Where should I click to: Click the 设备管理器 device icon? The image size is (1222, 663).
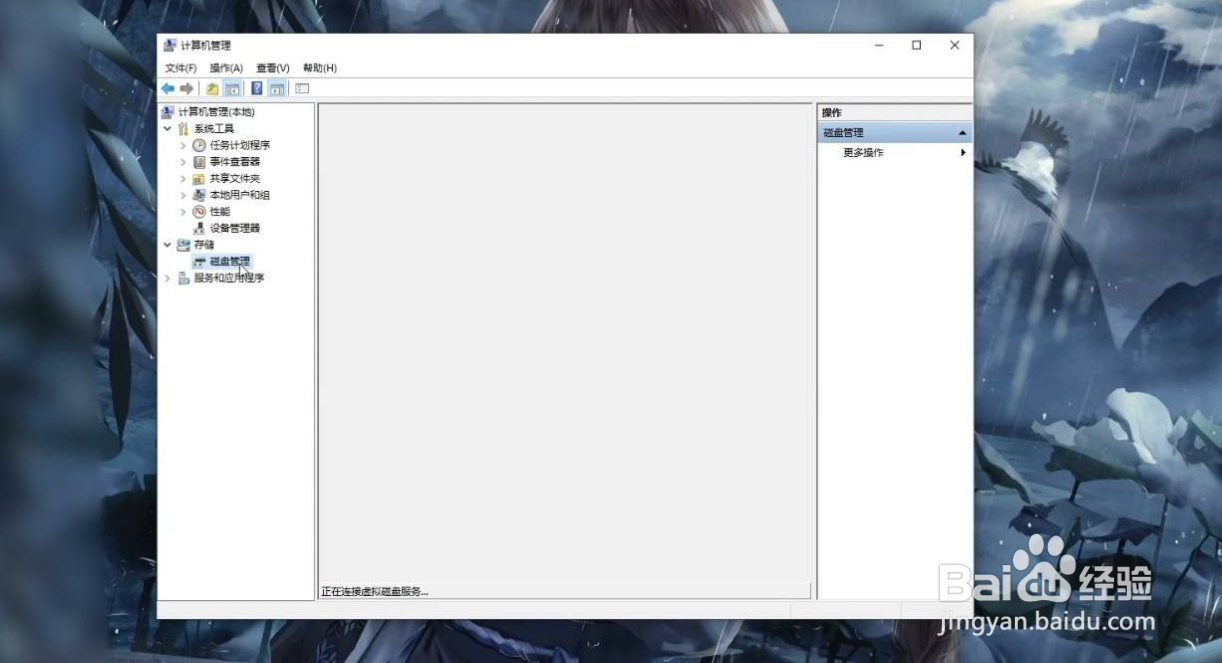pos(199,228)
